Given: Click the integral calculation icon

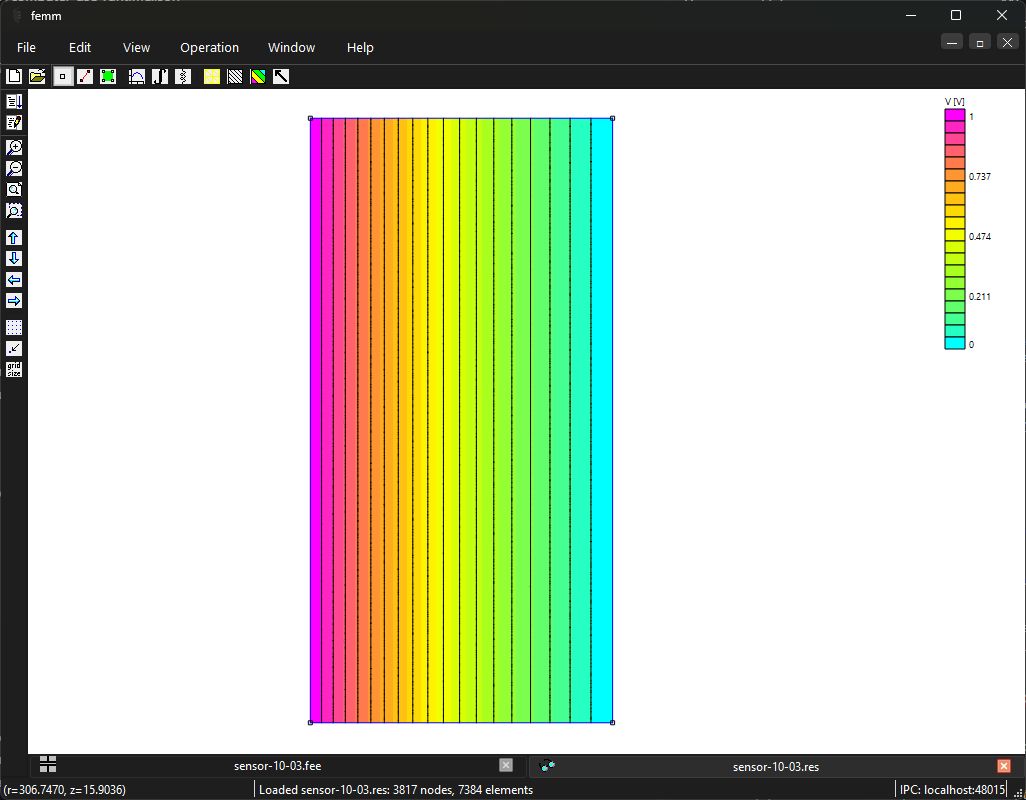Looking at the screenshot, I should pyautogui.click(x=160, y=77).
